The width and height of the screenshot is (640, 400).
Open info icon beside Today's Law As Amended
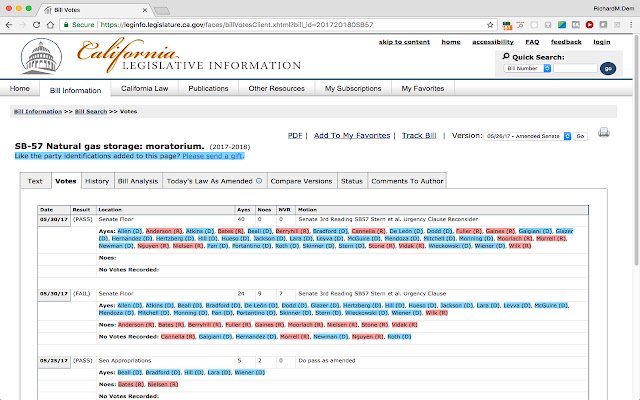tap(259, 181)
